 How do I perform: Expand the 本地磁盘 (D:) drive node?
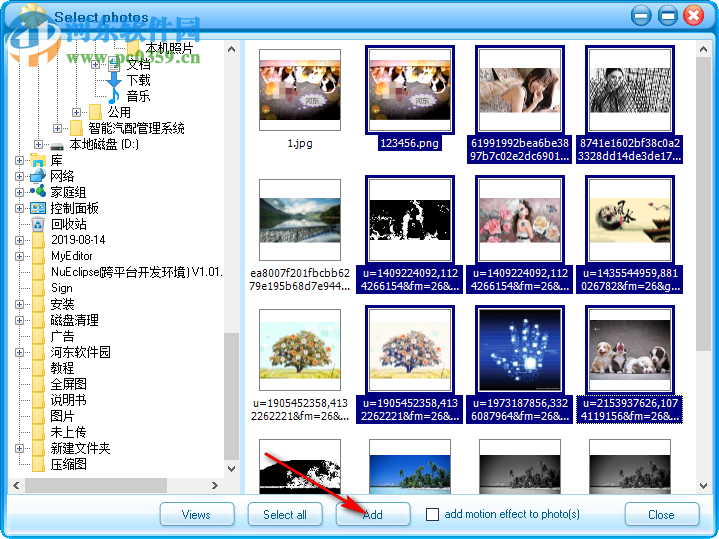tap(39, 144)
